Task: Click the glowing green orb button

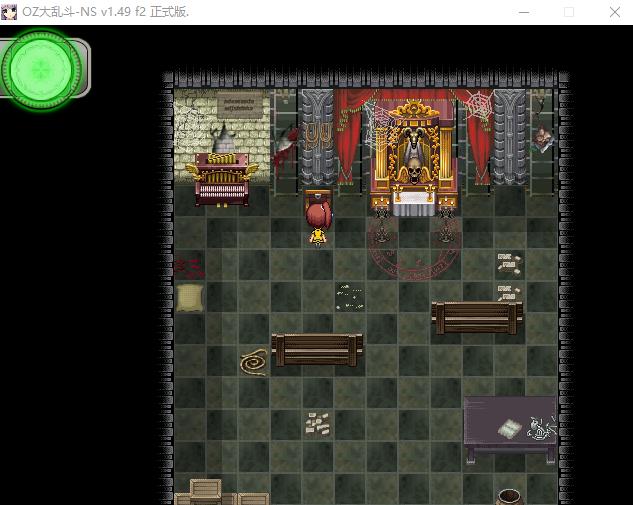Action: [x=40, y=69]
